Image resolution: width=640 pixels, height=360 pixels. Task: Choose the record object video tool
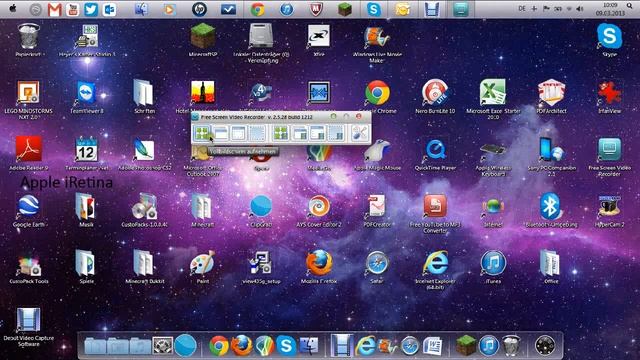point(318,133)
